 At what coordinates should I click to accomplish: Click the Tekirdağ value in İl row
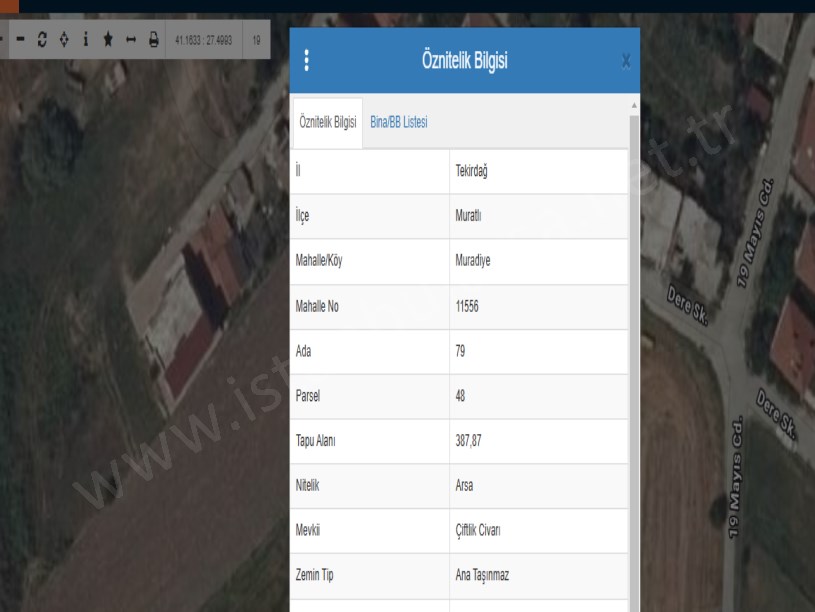click(x=471, y=170)
